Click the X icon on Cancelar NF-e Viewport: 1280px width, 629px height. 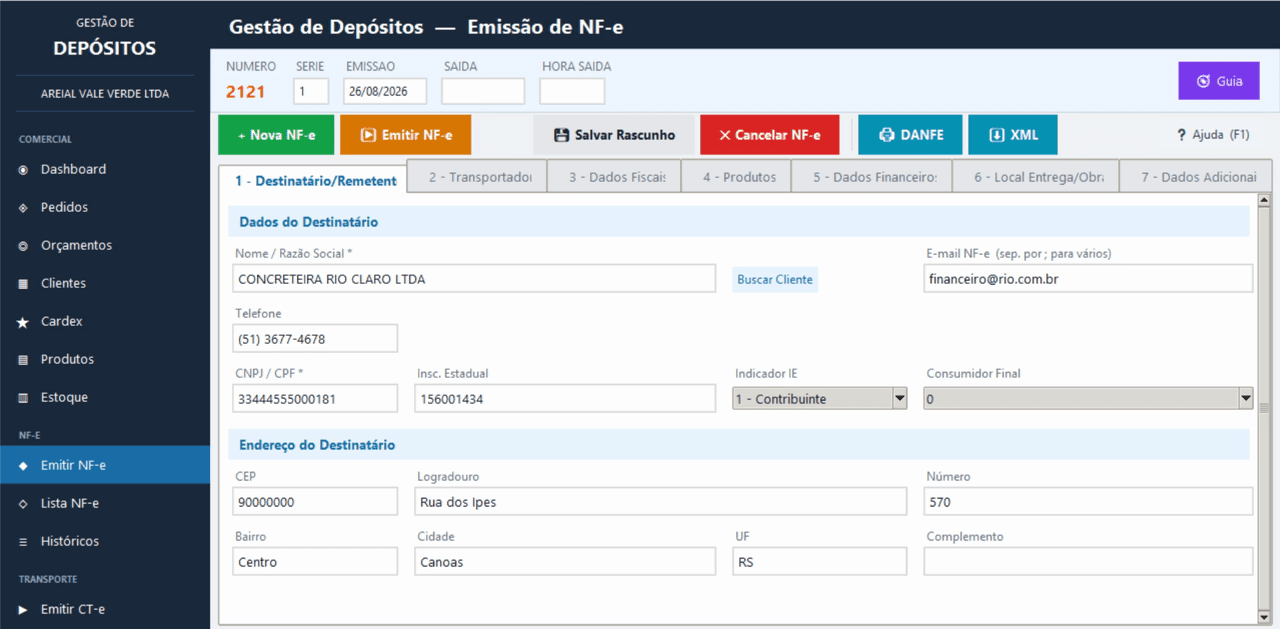[725, 135]
